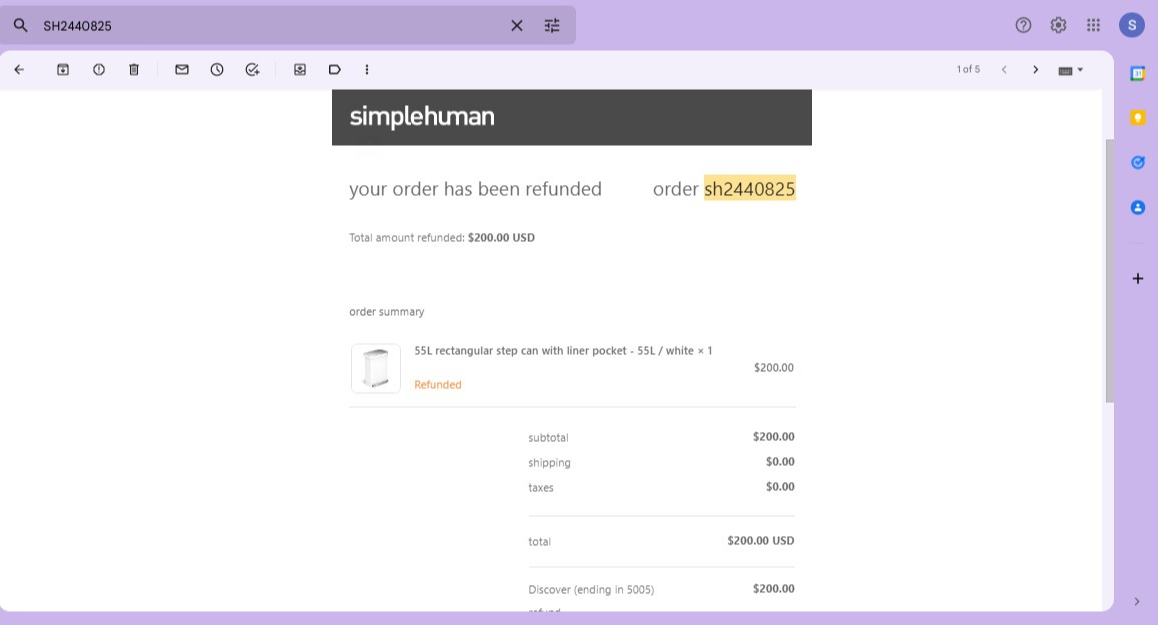Open Google Calendar side panel
The width and height of the screenshot is (1158, 625).
(x=1138, y=73)
